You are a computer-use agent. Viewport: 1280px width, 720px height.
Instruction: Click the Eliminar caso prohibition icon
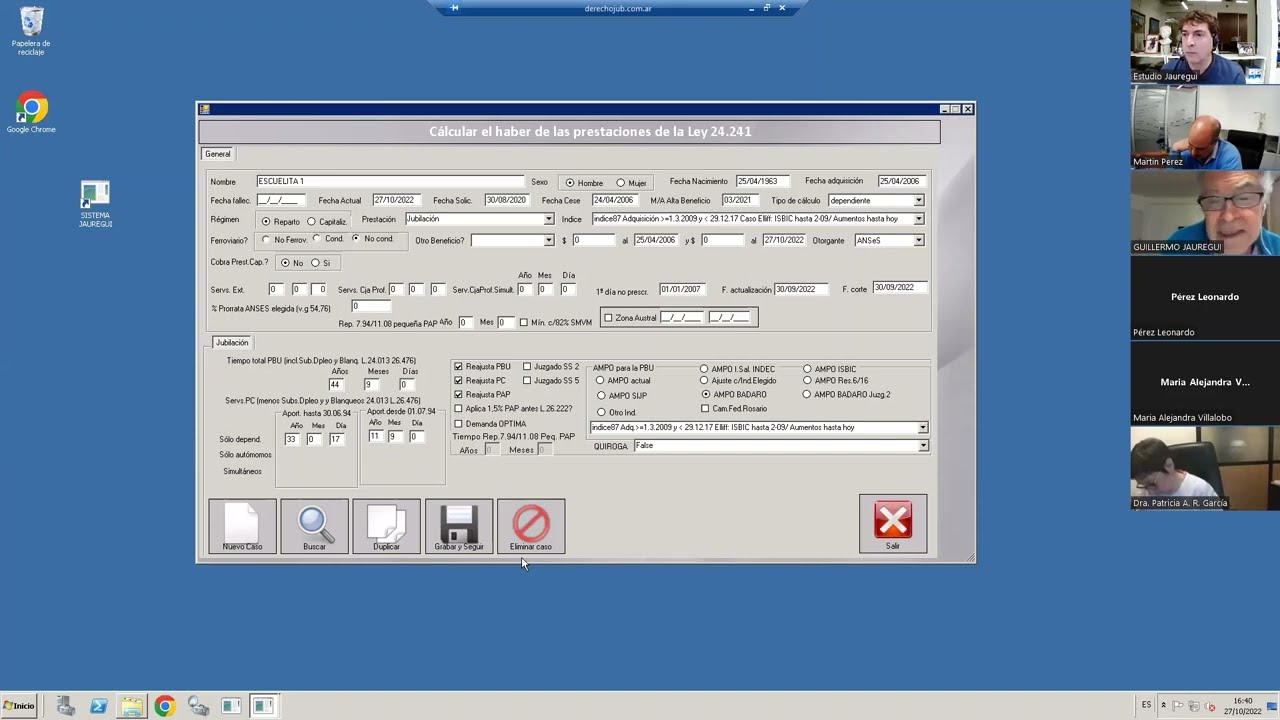(x=531, y=526)
